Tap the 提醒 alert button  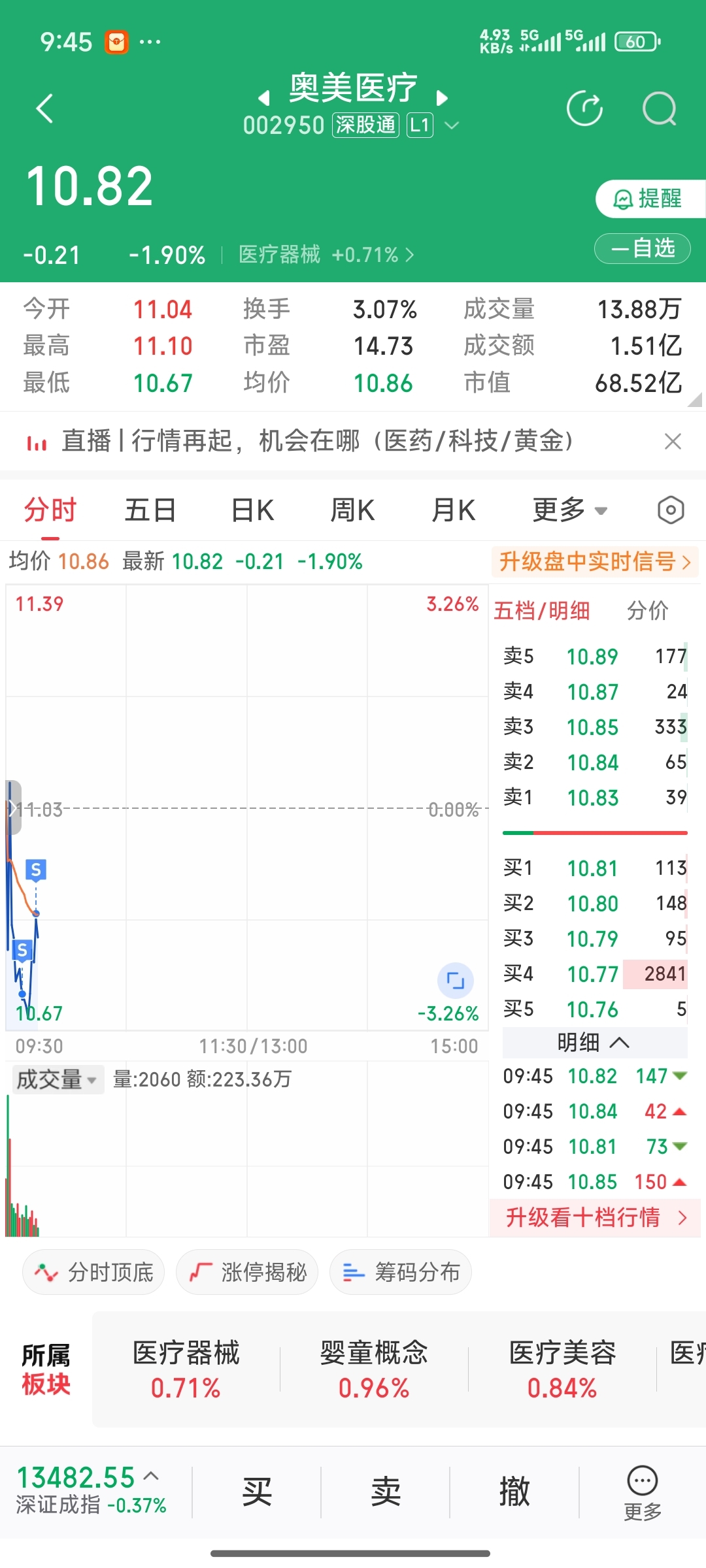[650, 199]
